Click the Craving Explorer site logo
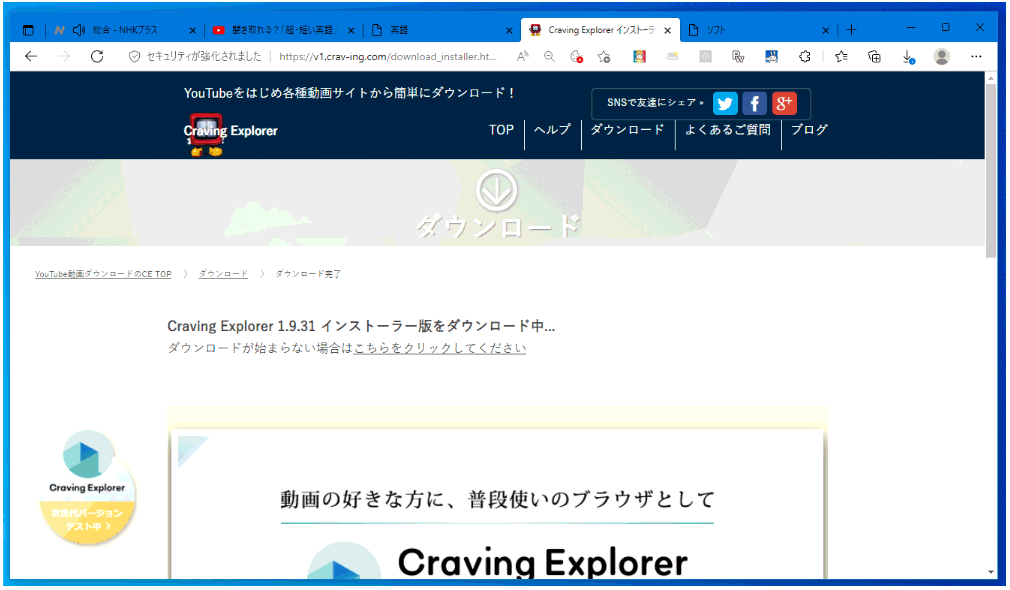The width and height of the screenshot is (1010, 590). point(230,132)
